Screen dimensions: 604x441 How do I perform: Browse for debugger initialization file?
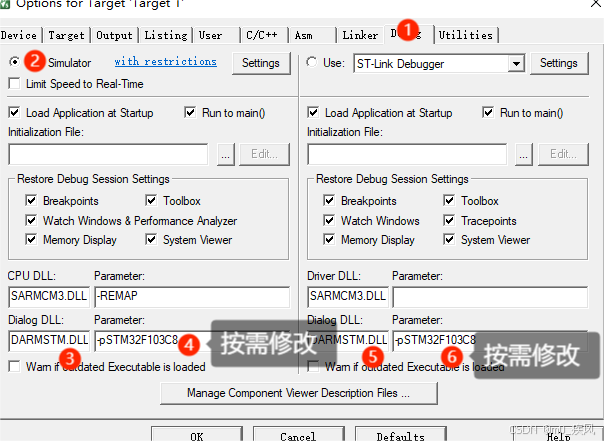(x=524, y=154)
